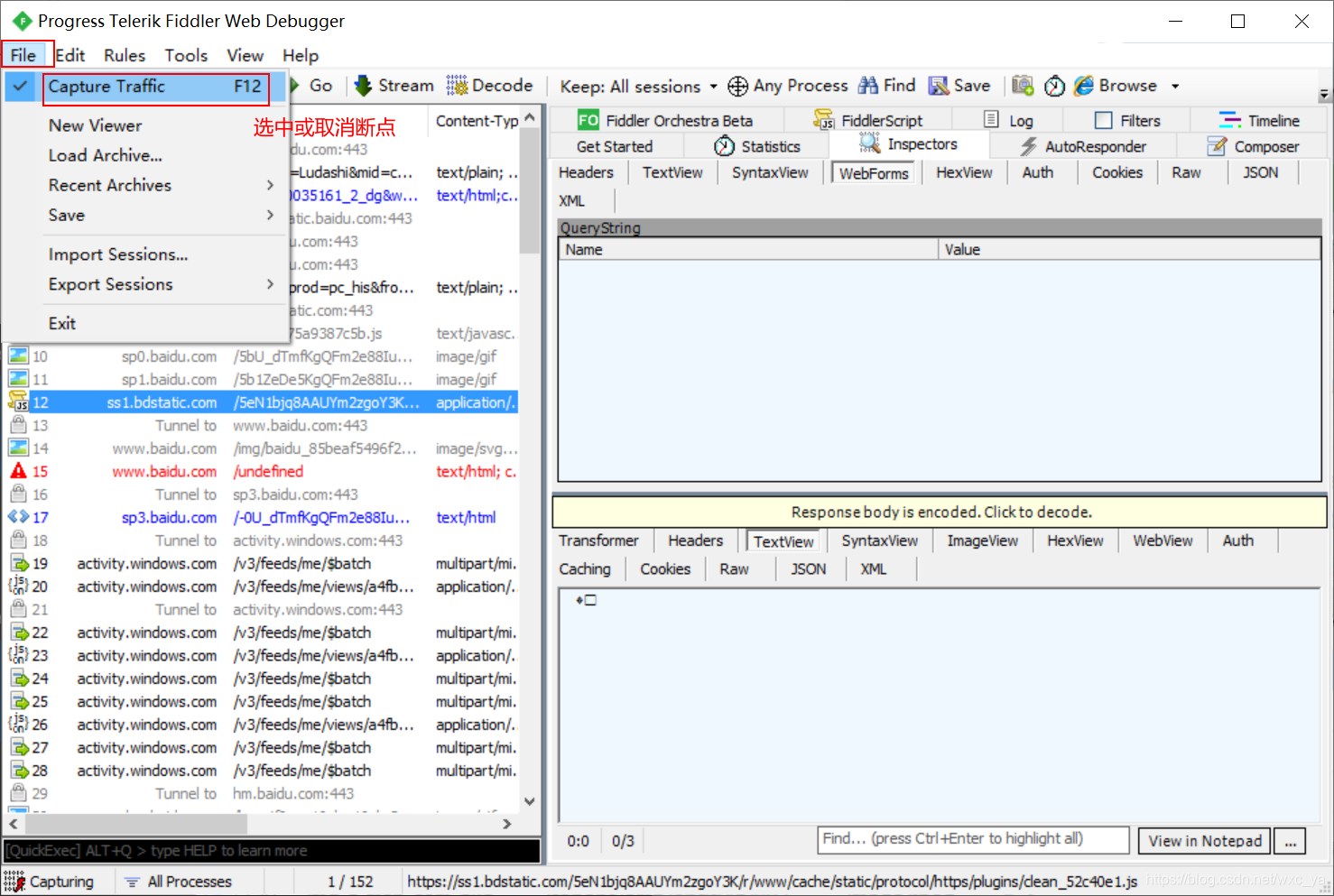Click the JSON icon on session 20
This screenshot has height=896, width=1334.
click(18, 587)
